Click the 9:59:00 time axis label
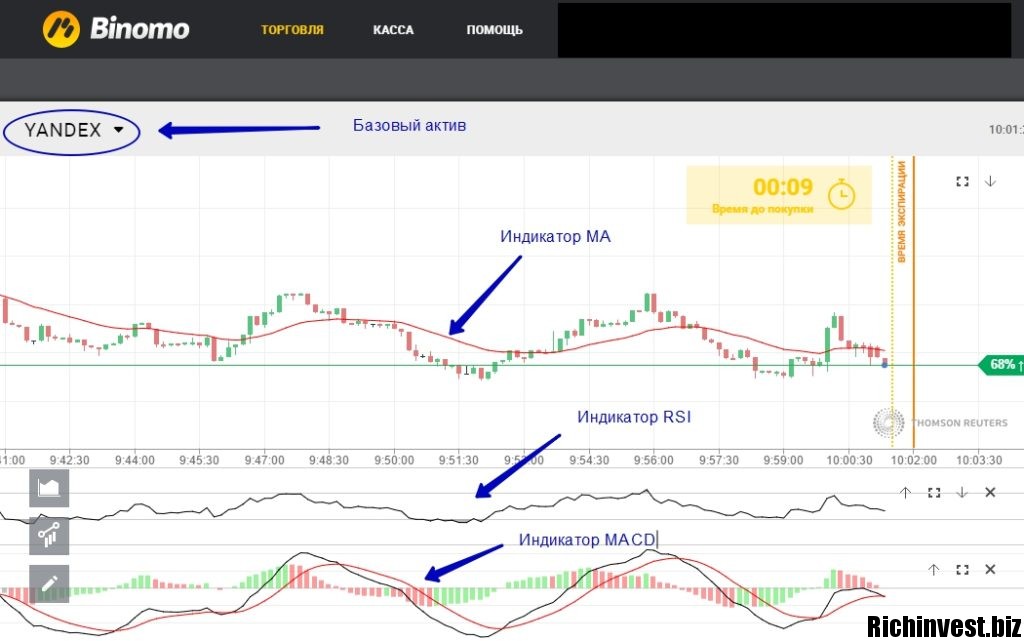The image size is (1024, 641). [x=784, y=460]
